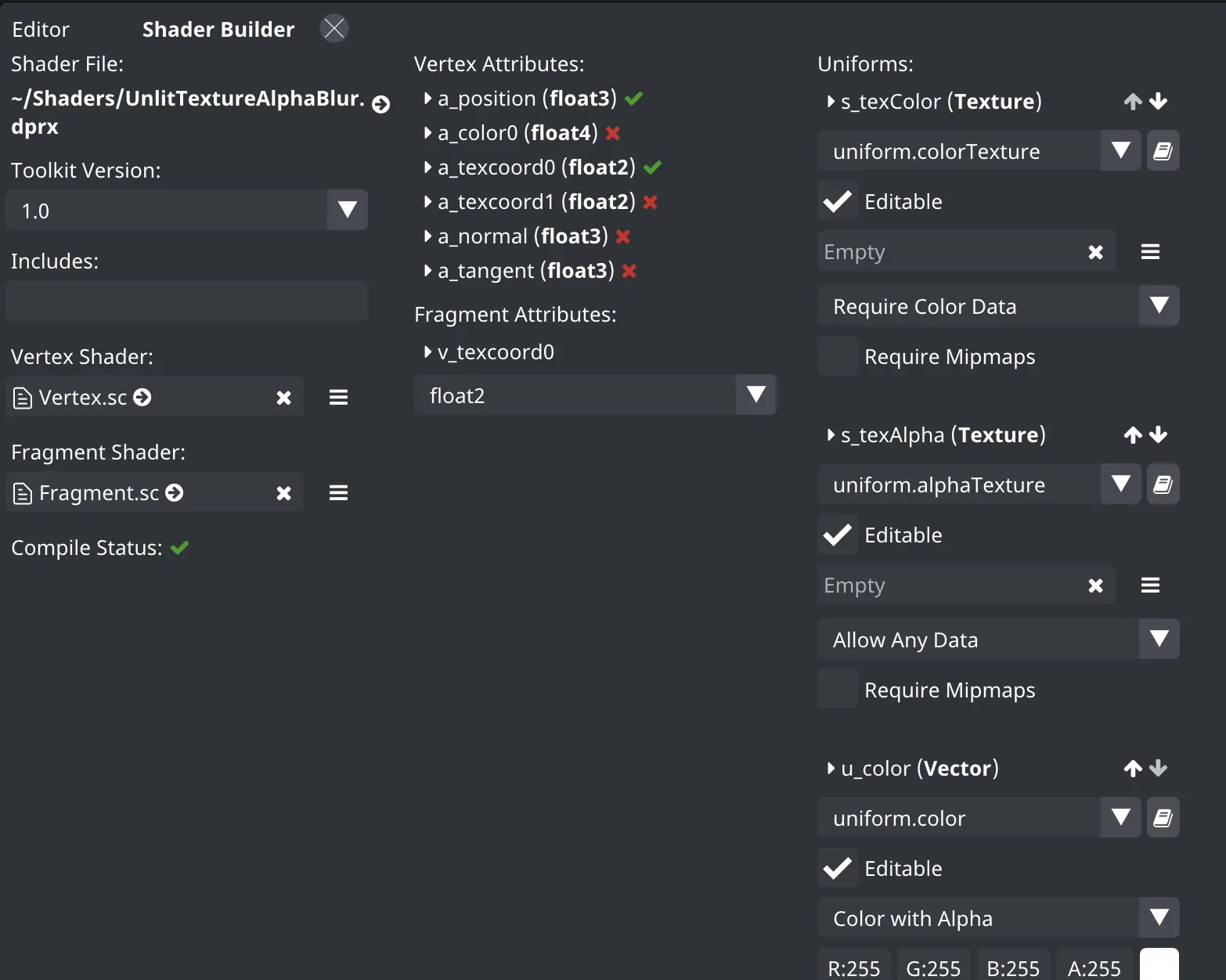1226x980 pixels.
Task: Clear the s_texAlpha Empty texture field
Action: coord(1095,585)
